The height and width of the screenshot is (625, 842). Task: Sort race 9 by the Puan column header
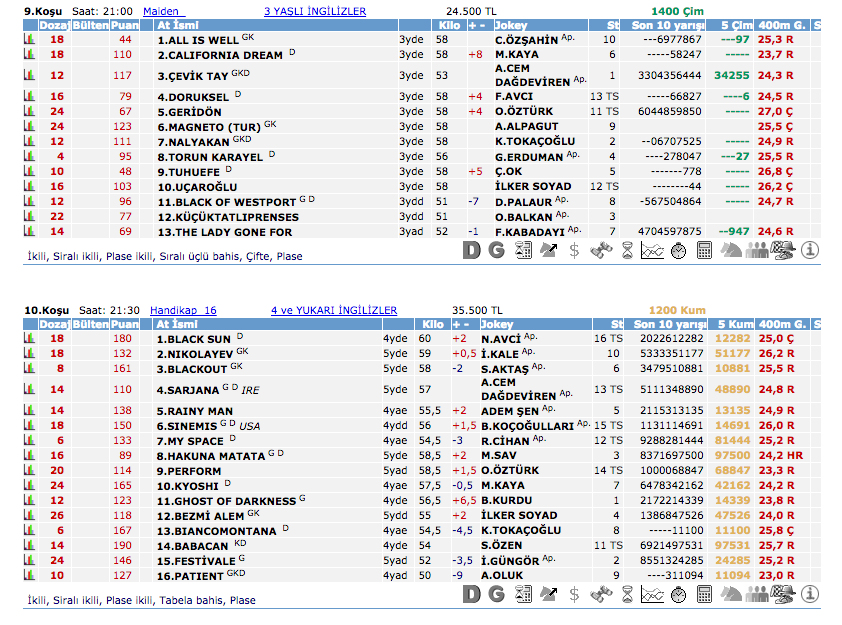[124, 25]
